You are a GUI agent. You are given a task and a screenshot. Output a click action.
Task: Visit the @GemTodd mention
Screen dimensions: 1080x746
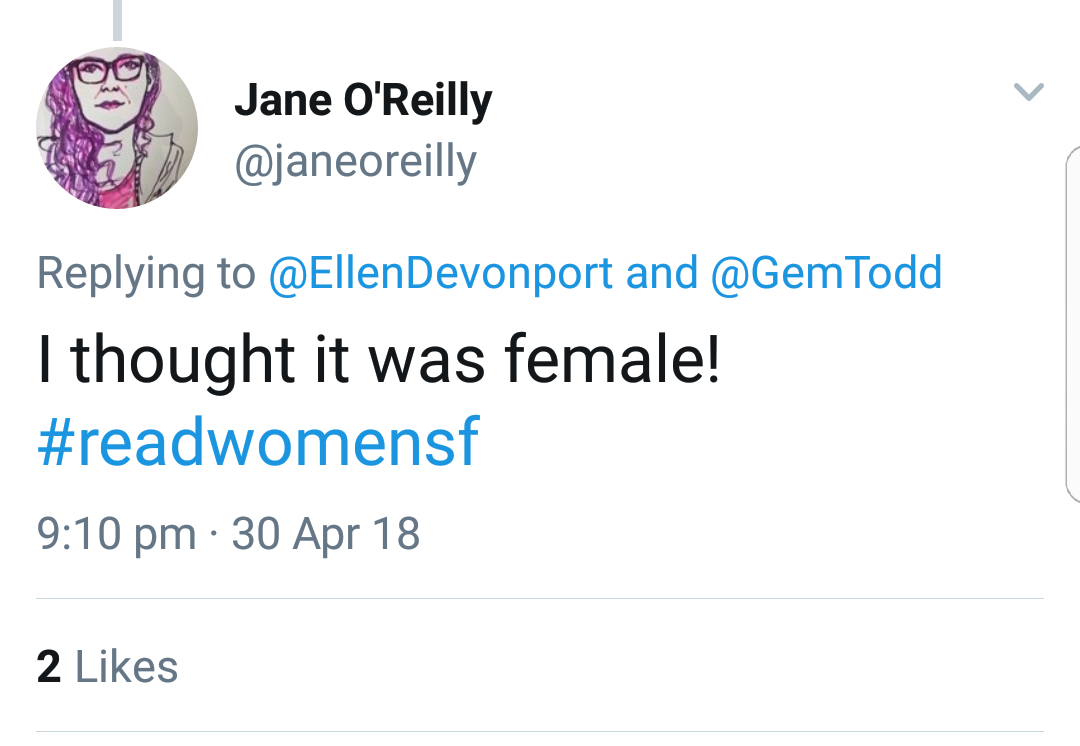click(x=826, y=273)
